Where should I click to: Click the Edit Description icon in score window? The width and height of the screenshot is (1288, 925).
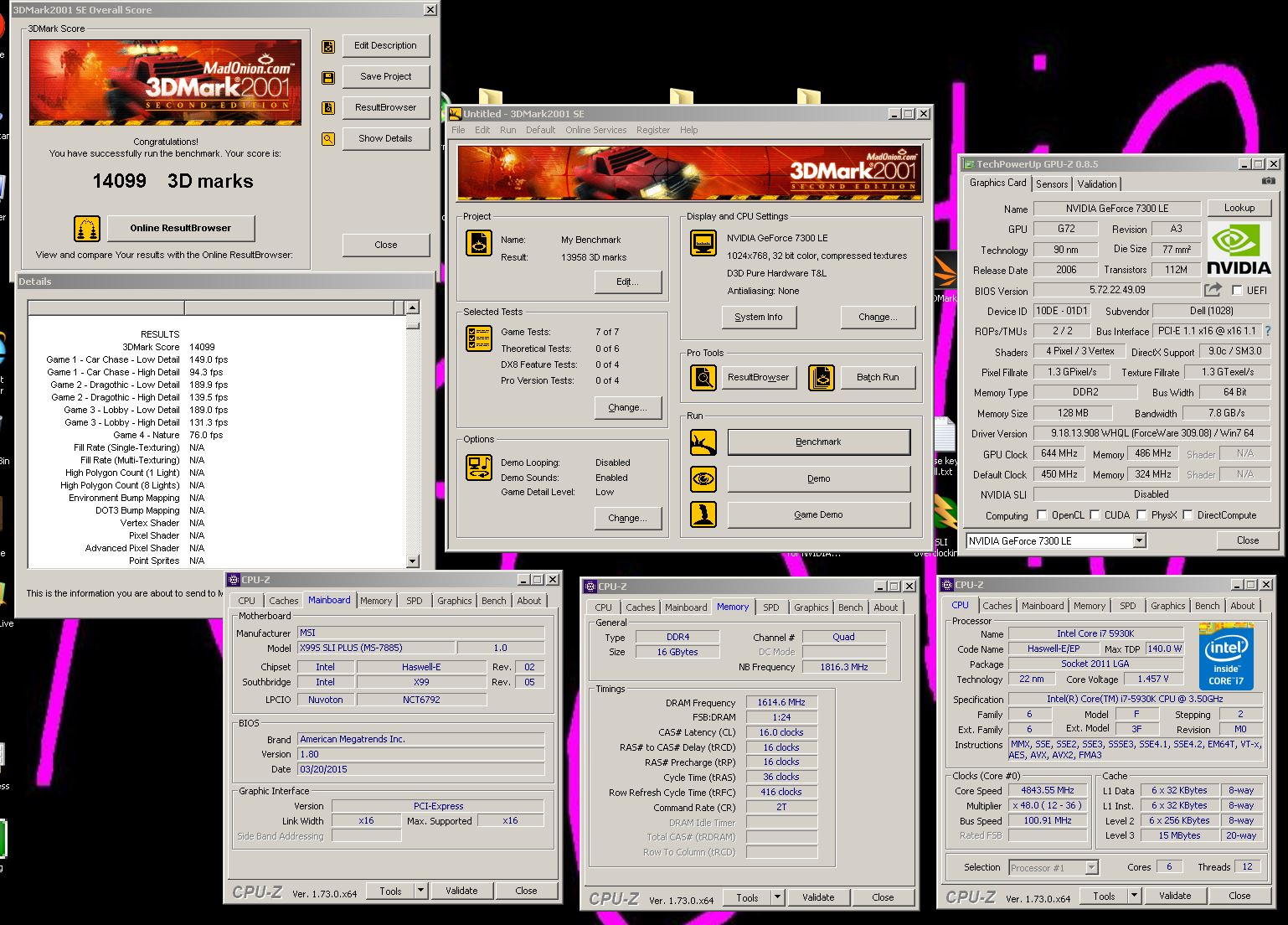(328, 47)
